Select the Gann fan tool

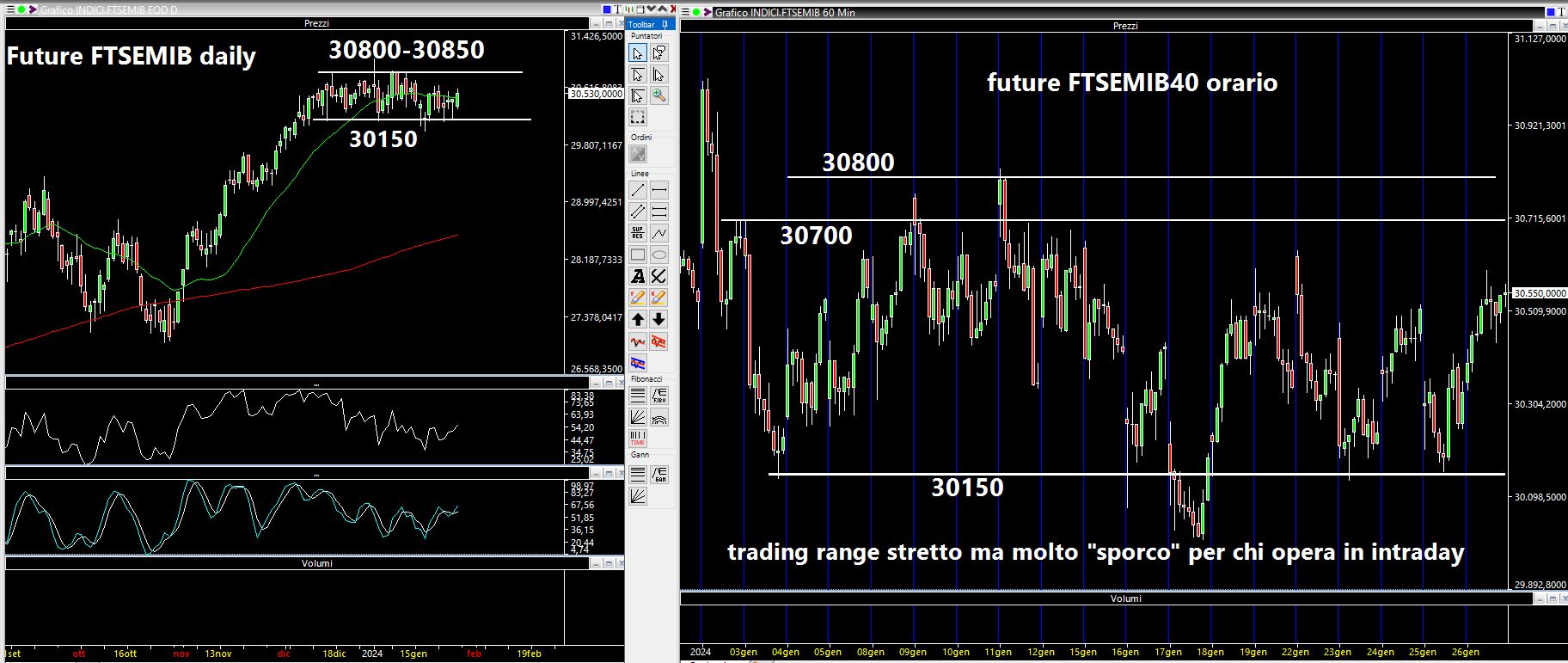pos(638,495)
